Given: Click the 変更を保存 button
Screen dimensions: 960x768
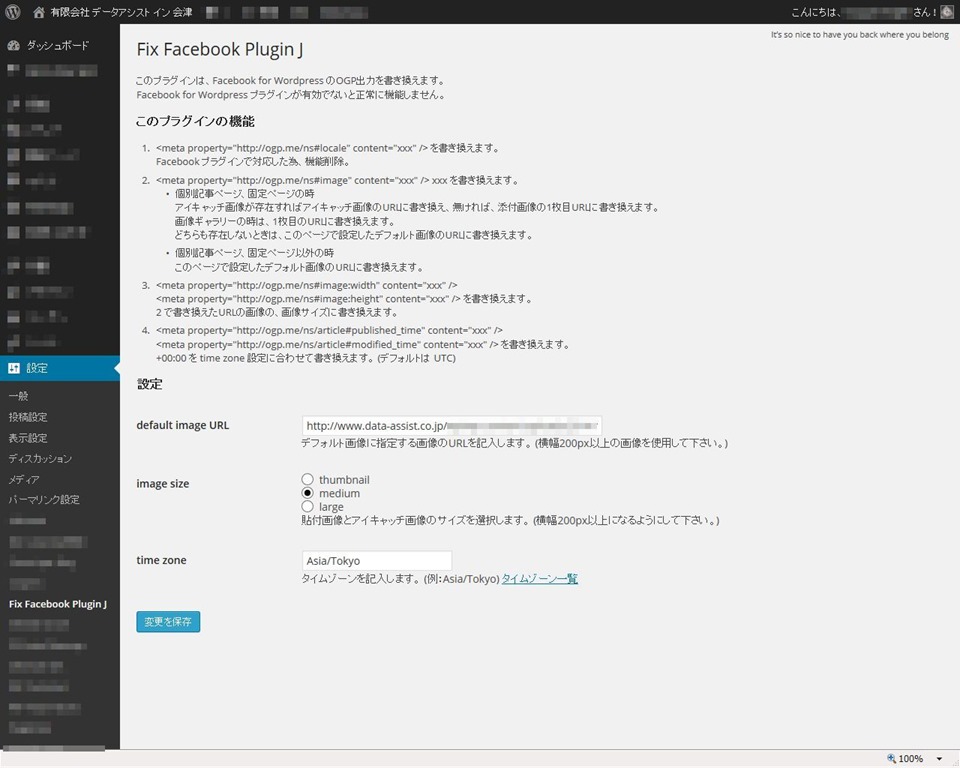Looking at the screenshot, I should tap(168, 622).
